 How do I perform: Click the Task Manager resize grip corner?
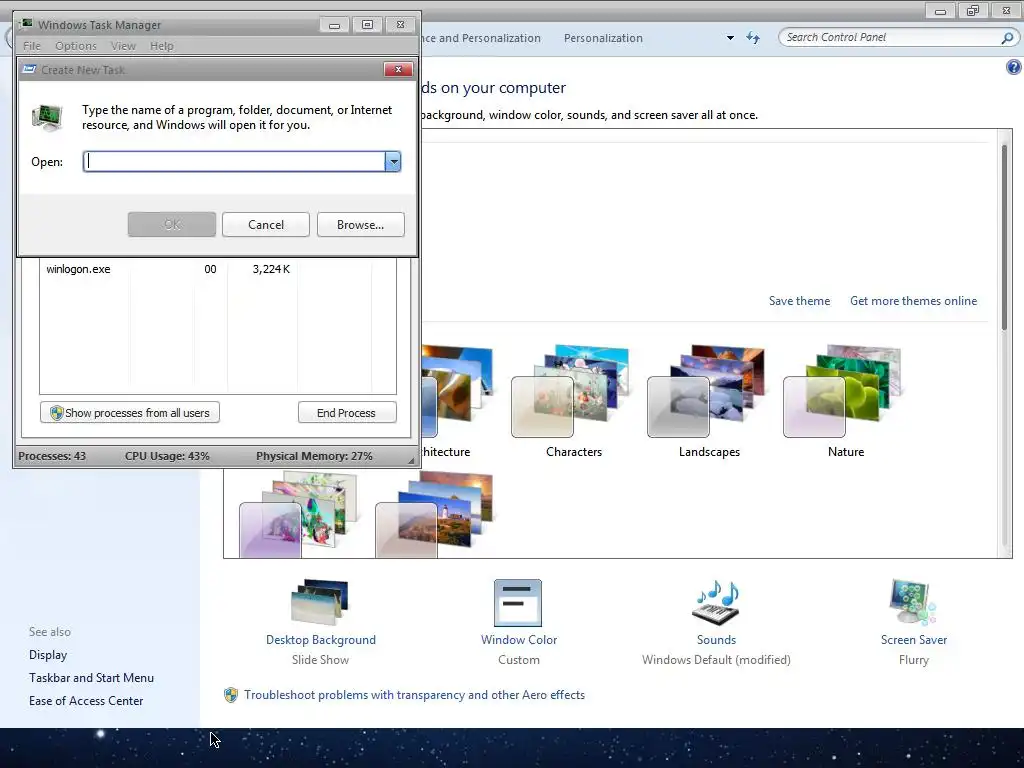click(x=411, y=460)
